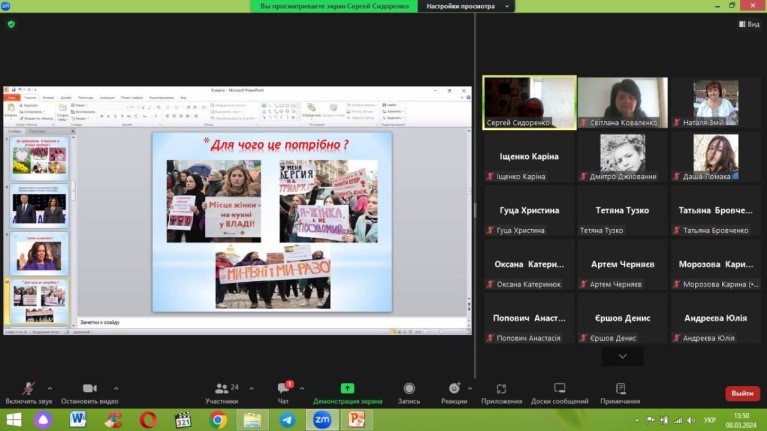Image resolution: width=767 pixels, height=431 pixels.
Task: Select Єршов Денис participant tile
Action: tap(622, 318)
